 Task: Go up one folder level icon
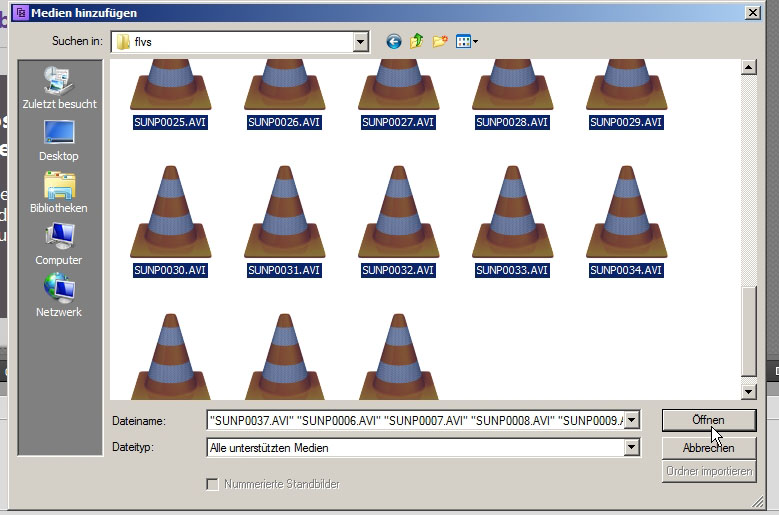click(x=417, y=41)
